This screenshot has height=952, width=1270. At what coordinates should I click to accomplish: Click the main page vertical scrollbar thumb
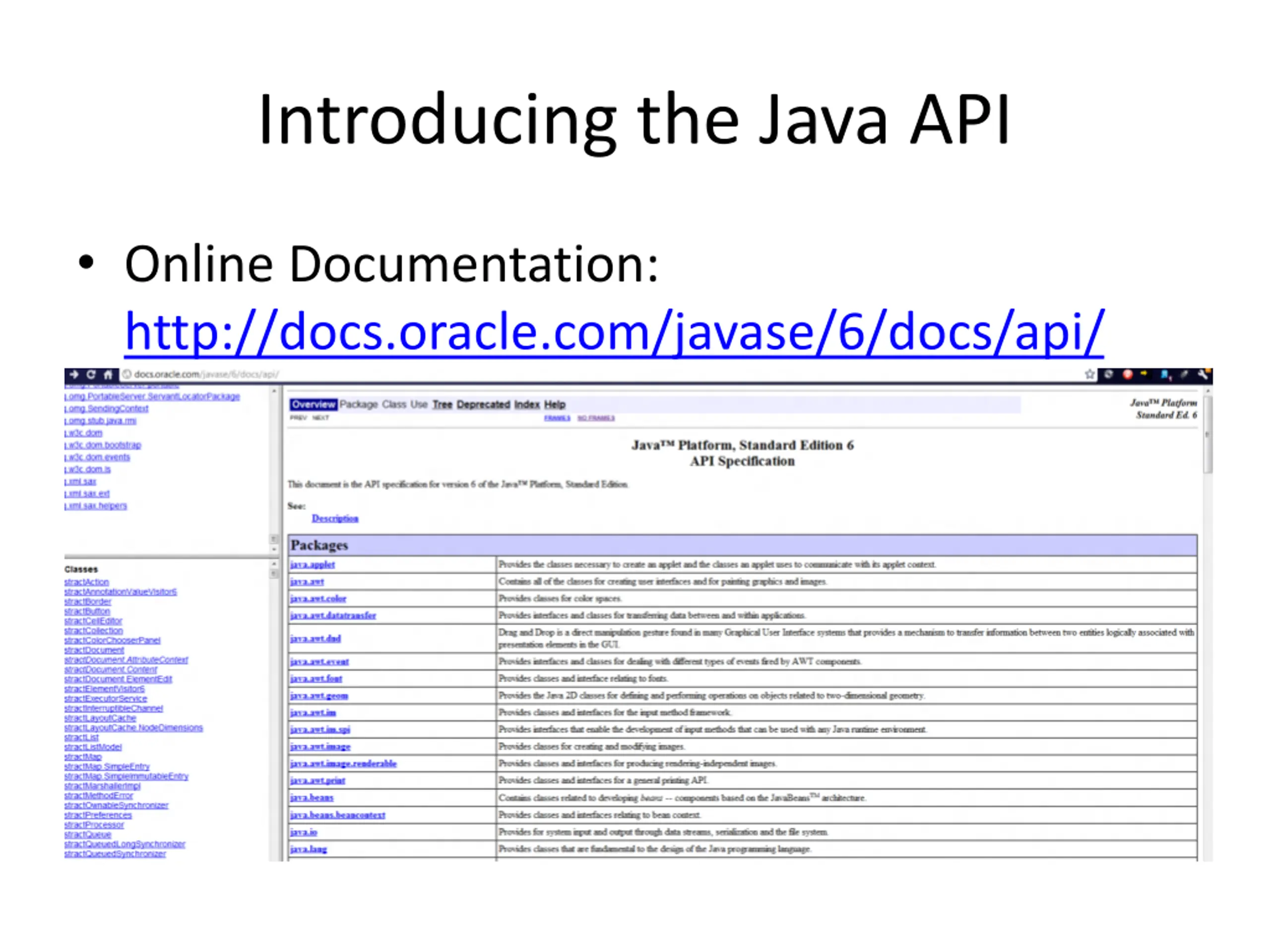tap(1208, 434)
